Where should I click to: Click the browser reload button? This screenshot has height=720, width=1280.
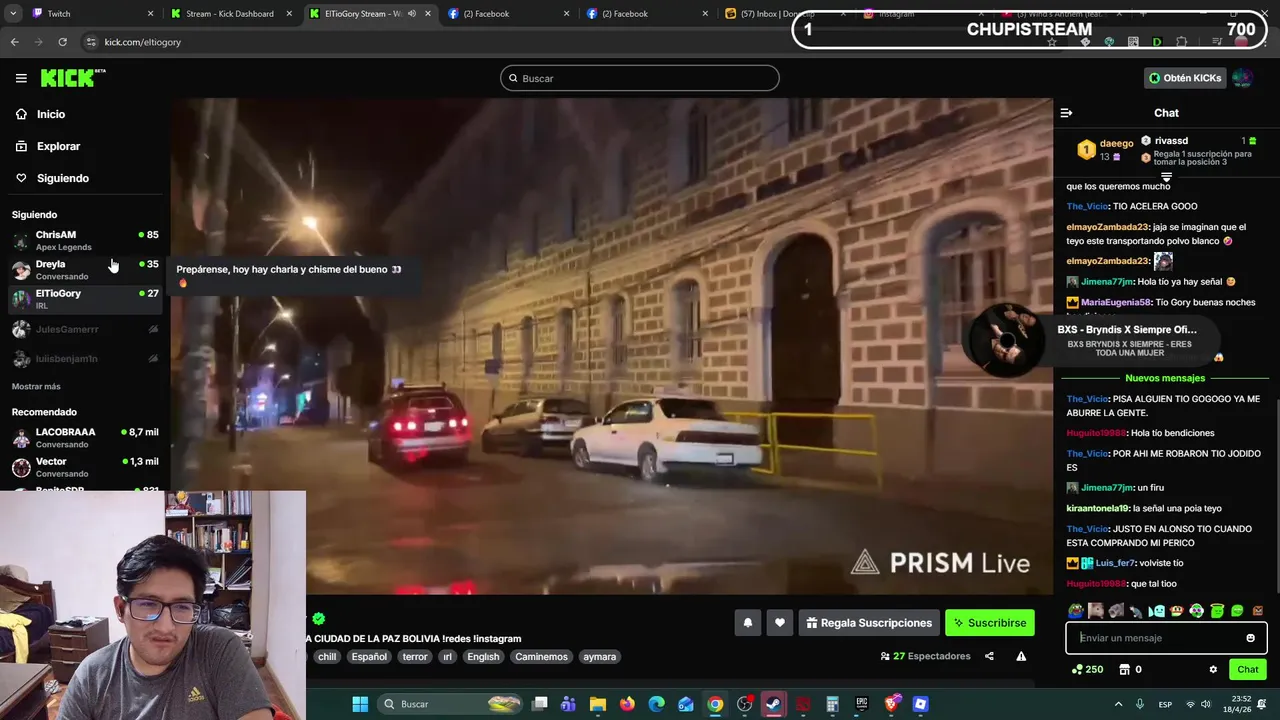[62, 42]
